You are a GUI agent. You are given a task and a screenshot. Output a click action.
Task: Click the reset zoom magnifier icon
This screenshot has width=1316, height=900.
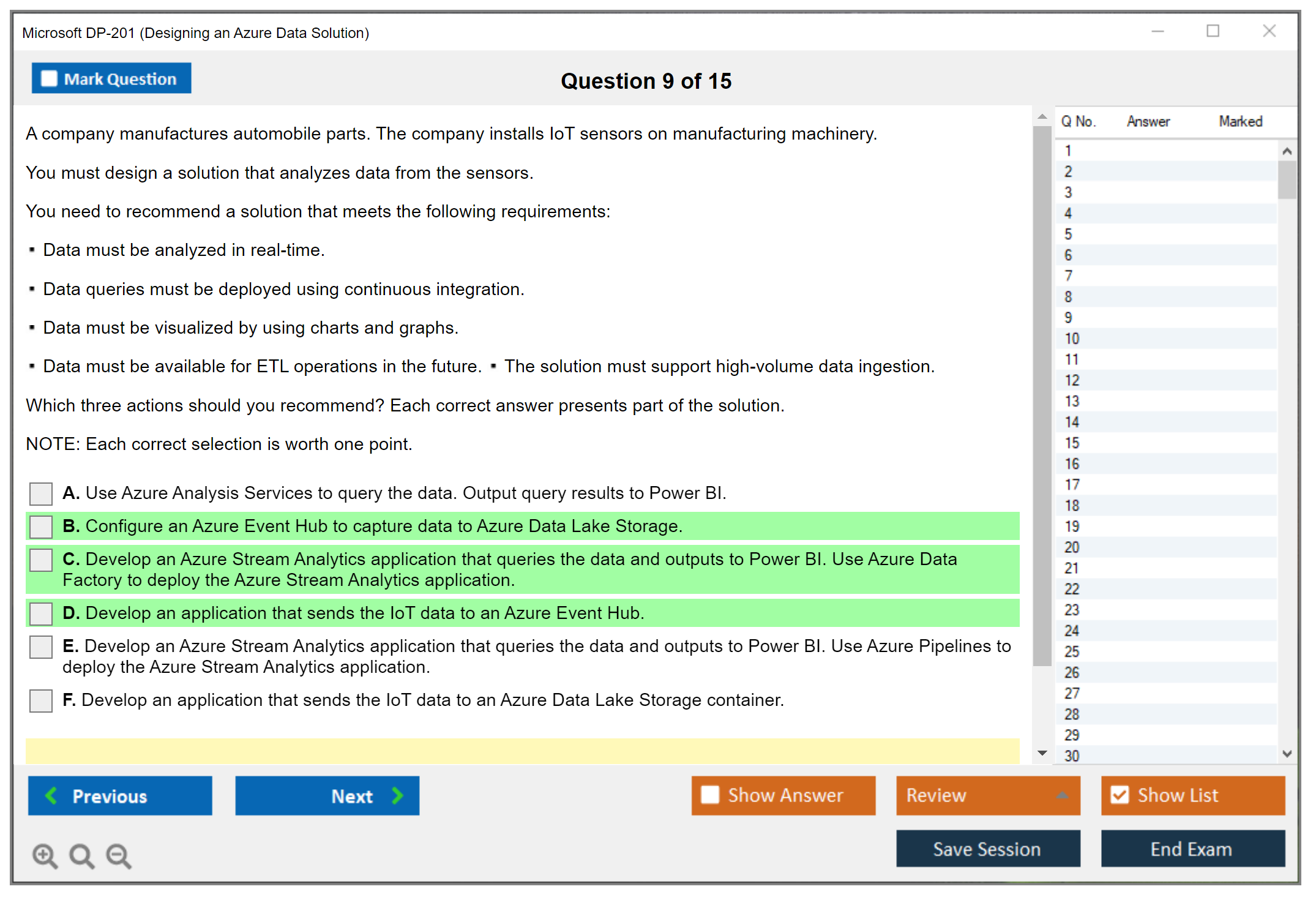click(x=81, y=855)
